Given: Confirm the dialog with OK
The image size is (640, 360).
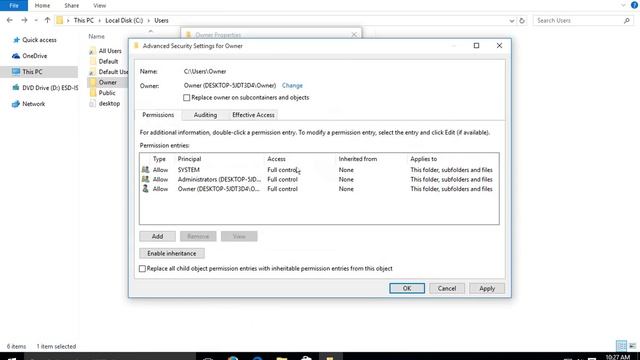Looking at the screenshot, I should point(407,288).
